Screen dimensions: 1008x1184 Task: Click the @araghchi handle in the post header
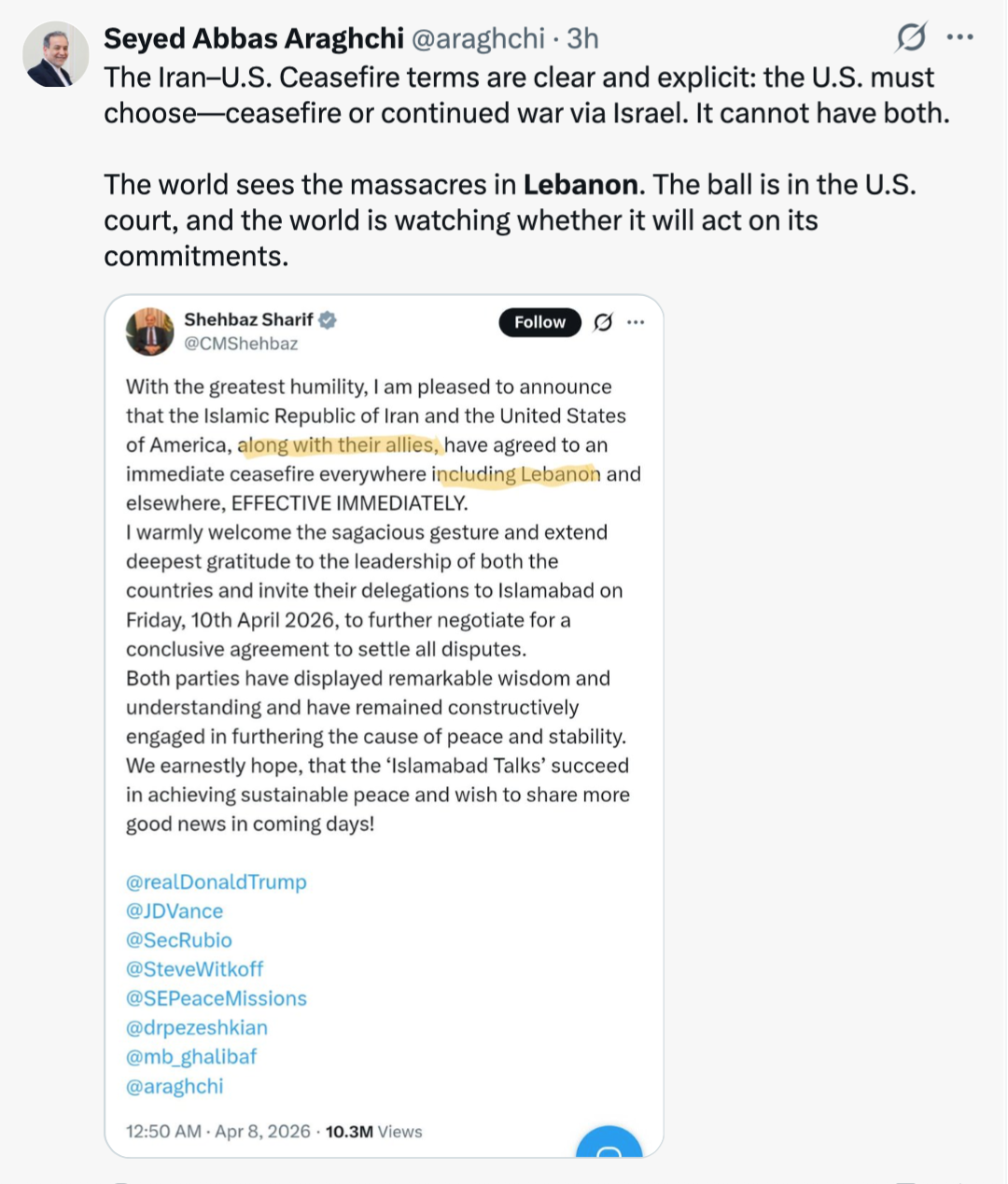point(478,38)
